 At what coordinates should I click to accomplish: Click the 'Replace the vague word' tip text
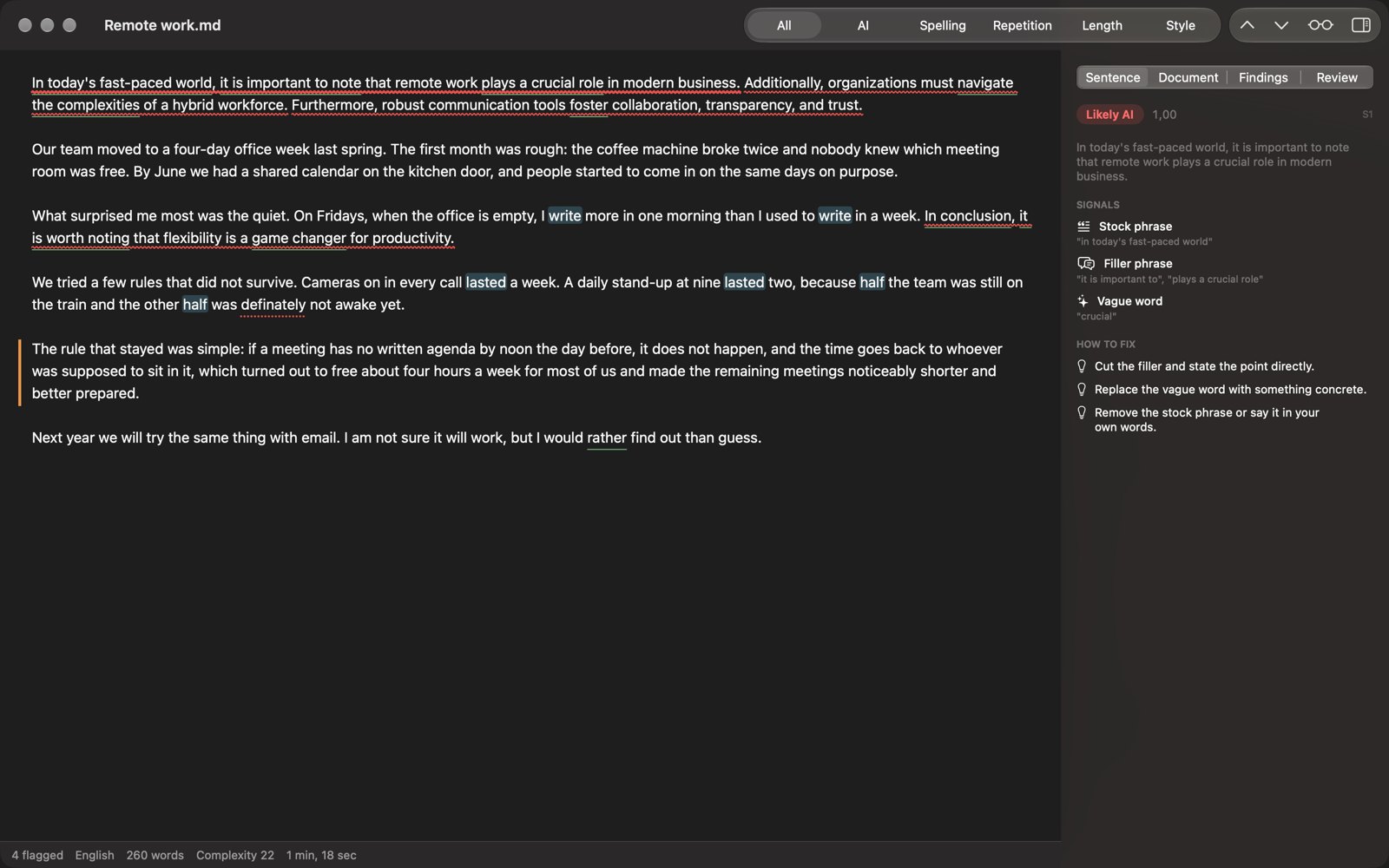coord(1230,390)
